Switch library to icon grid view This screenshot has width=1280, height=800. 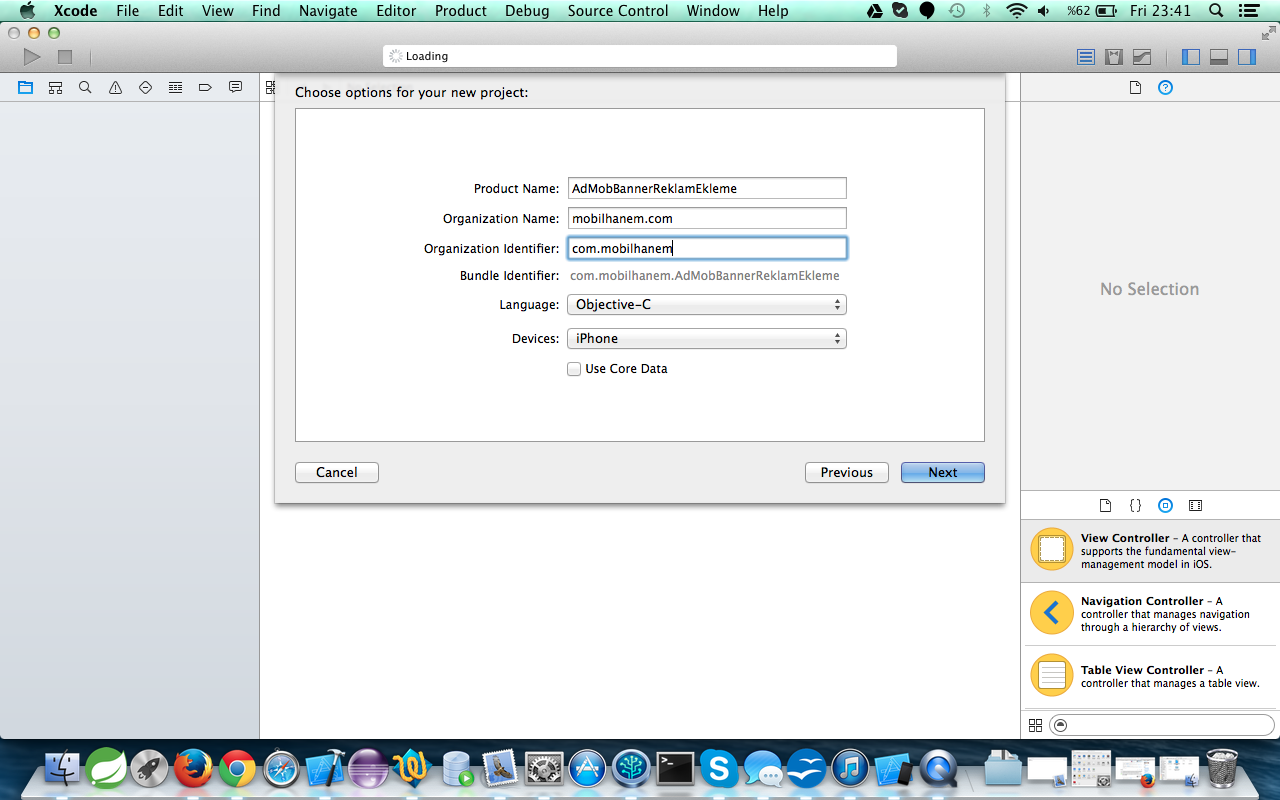pos(1035,725)
